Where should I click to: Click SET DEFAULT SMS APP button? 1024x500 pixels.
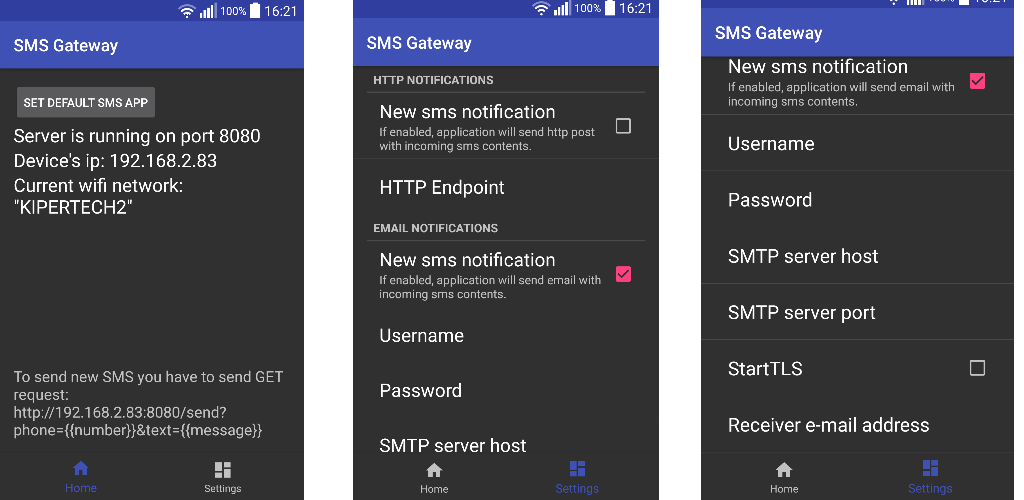pos(86,102)
